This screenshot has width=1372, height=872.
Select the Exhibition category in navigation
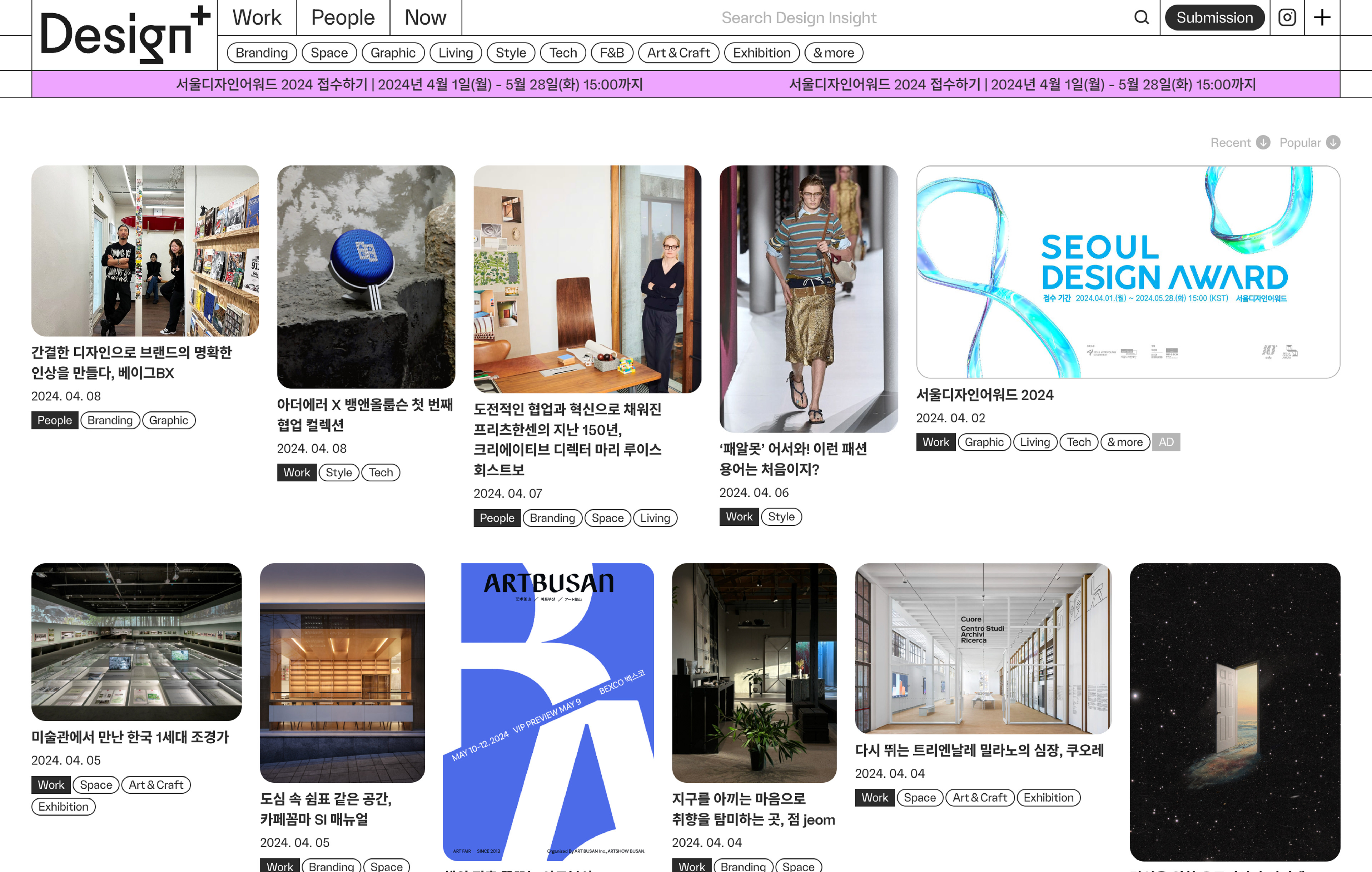tap(762, 53)
